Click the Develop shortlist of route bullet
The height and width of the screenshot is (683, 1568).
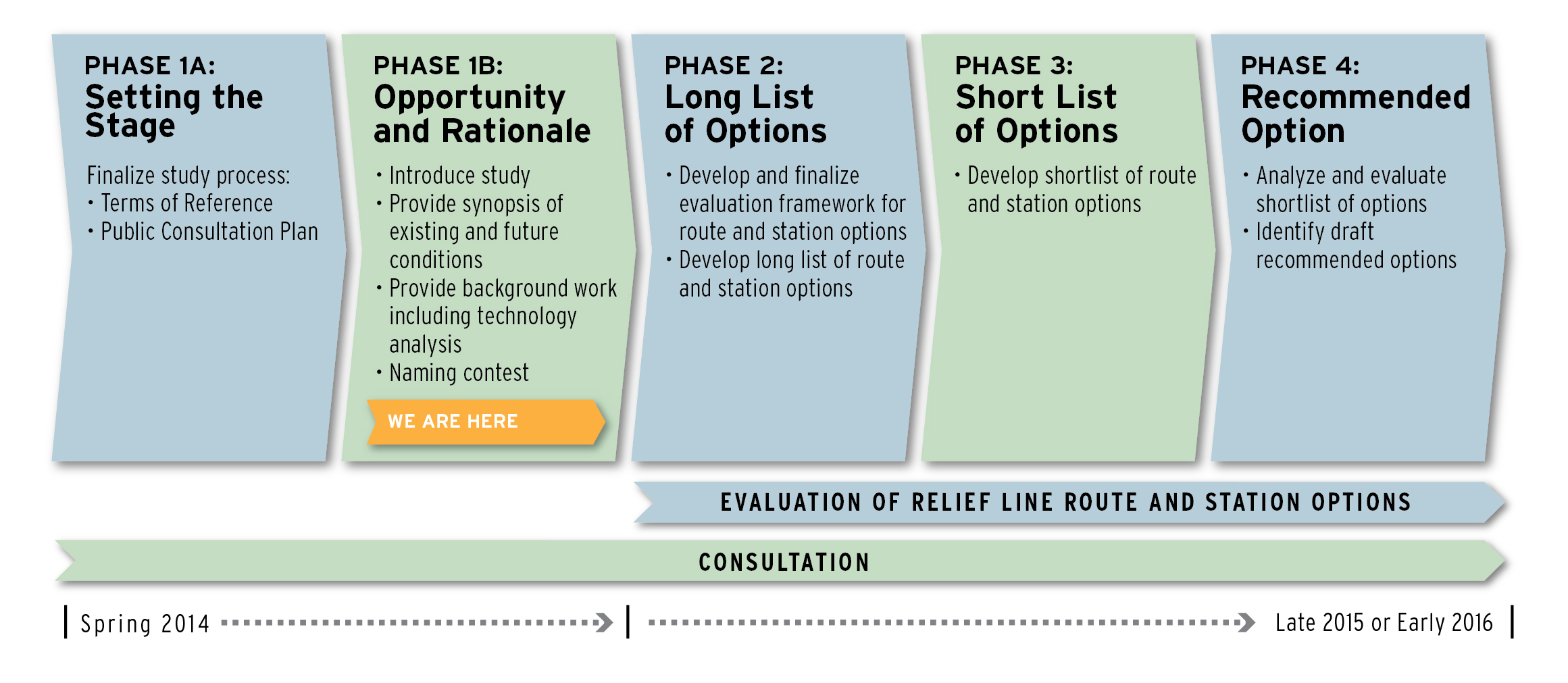(x=1081, y=190)
